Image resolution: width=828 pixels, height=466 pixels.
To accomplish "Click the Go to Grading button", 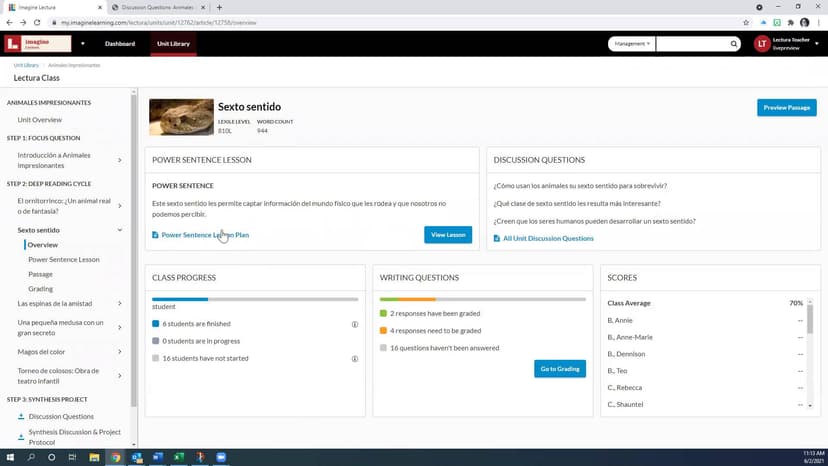I will (x=560, y=368).
